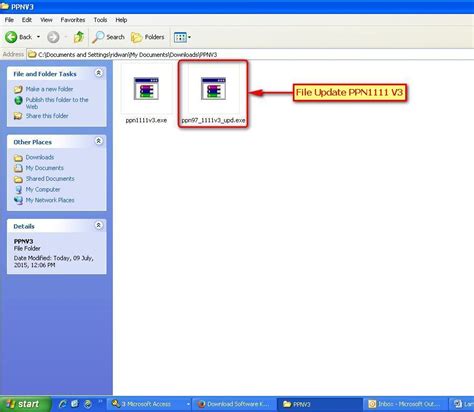This screenshot has height=412, width=474.
Task: Switch to Inbox - Microsoft Outlook taskbar button
Action: coord(405,404)
